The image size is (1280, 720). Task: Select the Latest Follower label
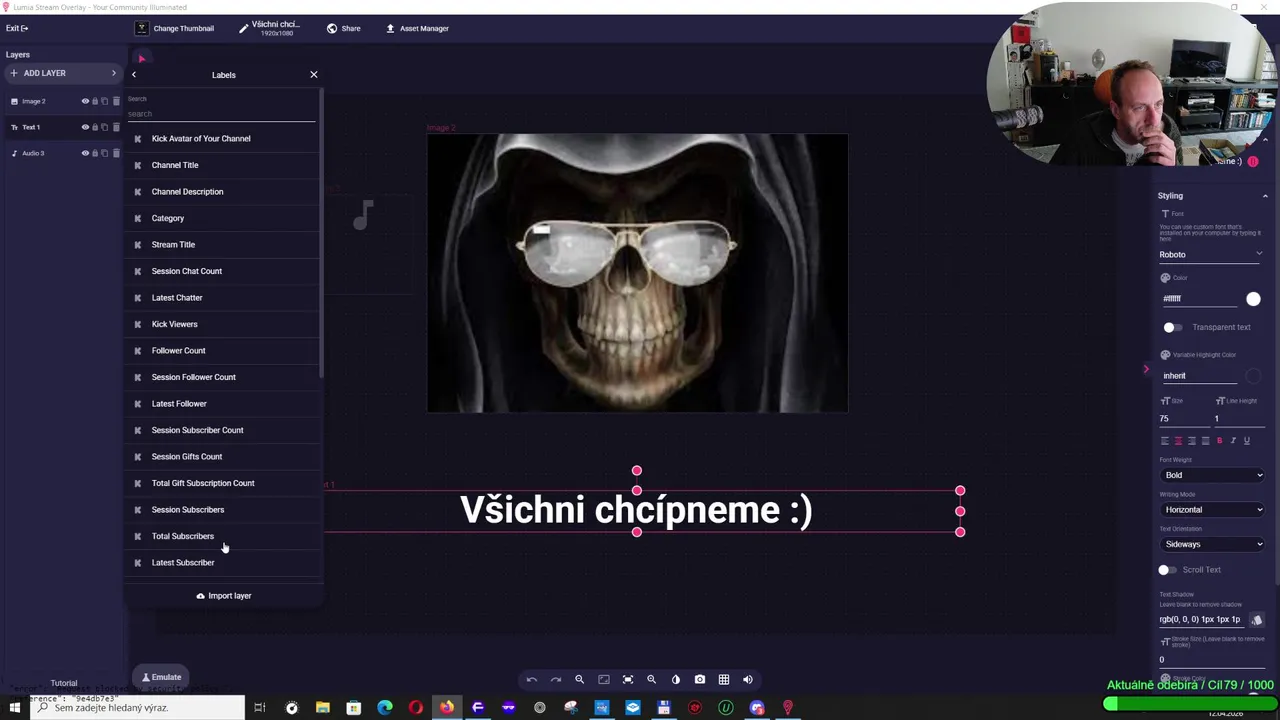pyautogui.click(x=222, y=404)
